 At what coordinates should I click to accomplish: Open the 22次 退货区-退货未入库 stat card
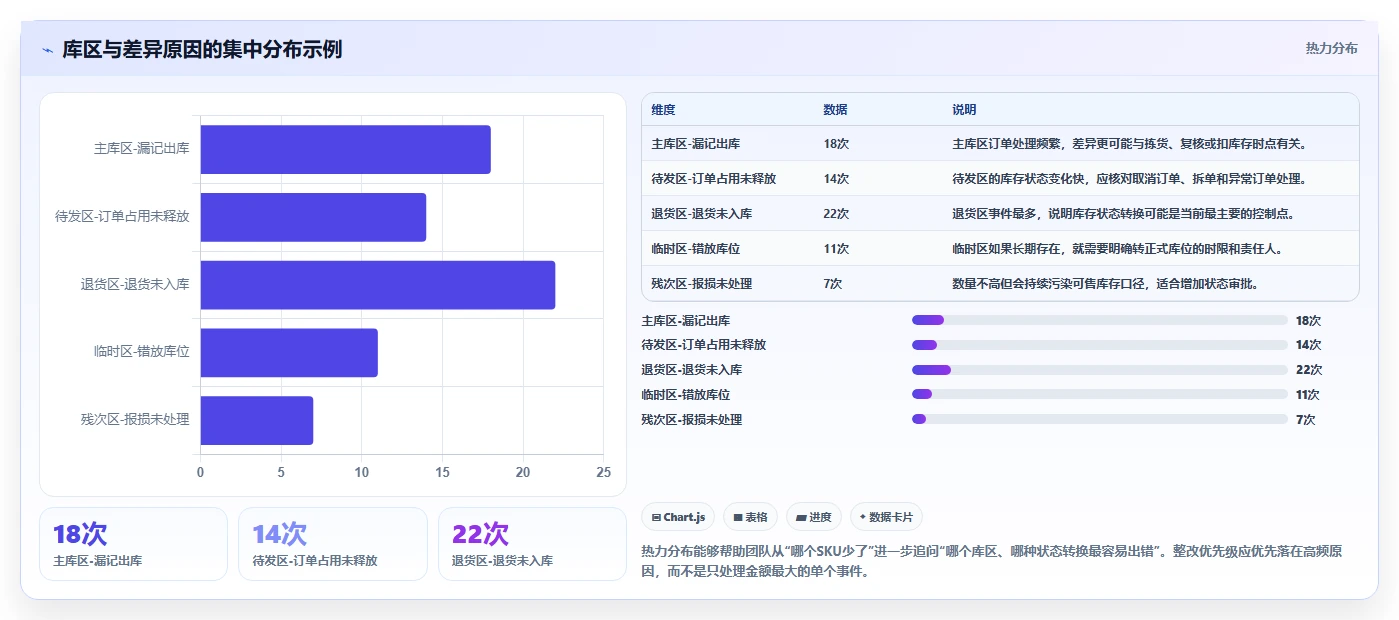(x=532, y=544)
